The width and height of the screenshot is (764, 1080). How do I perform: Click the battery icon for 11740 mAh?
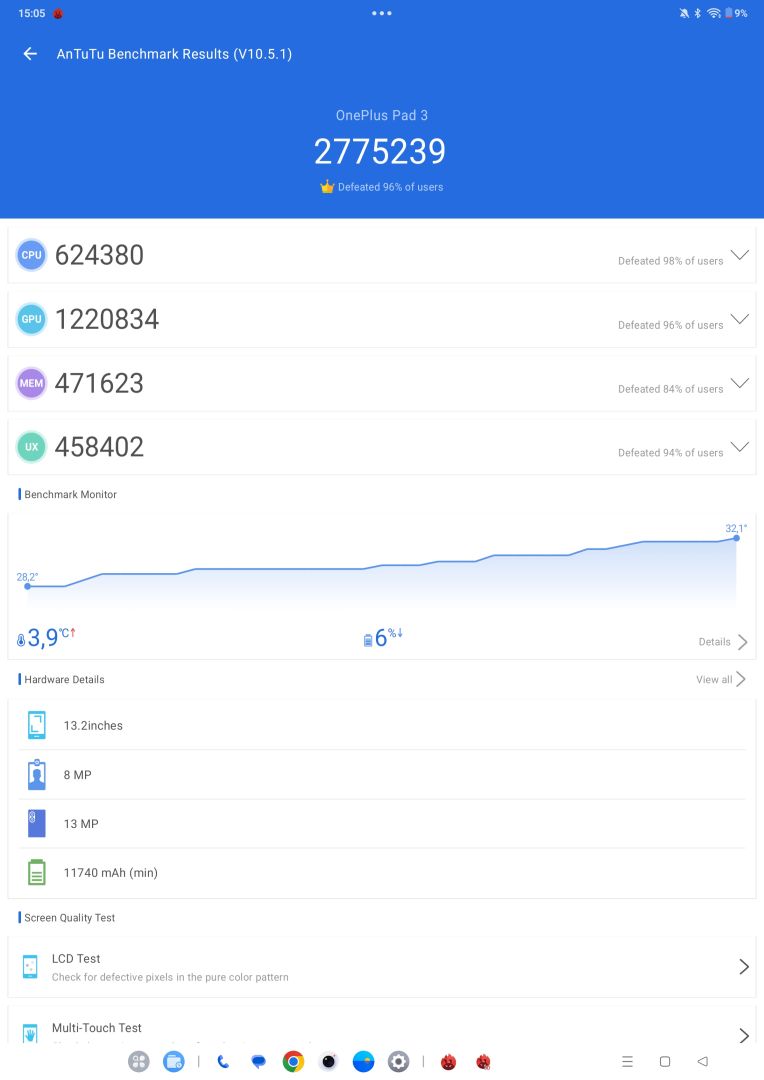37,872
